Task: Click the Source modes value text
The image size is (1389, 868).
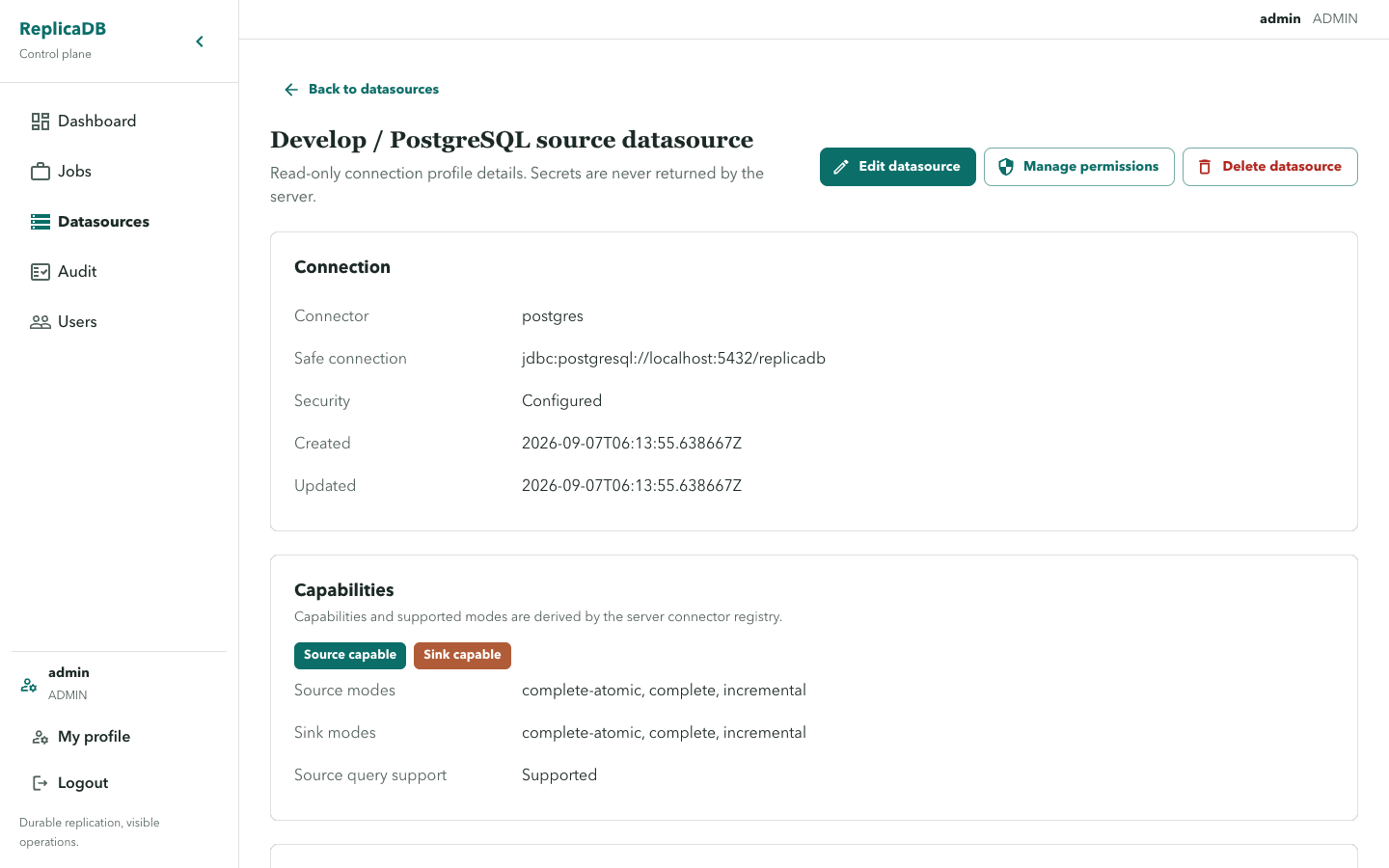Action: (x=664, y=691)
